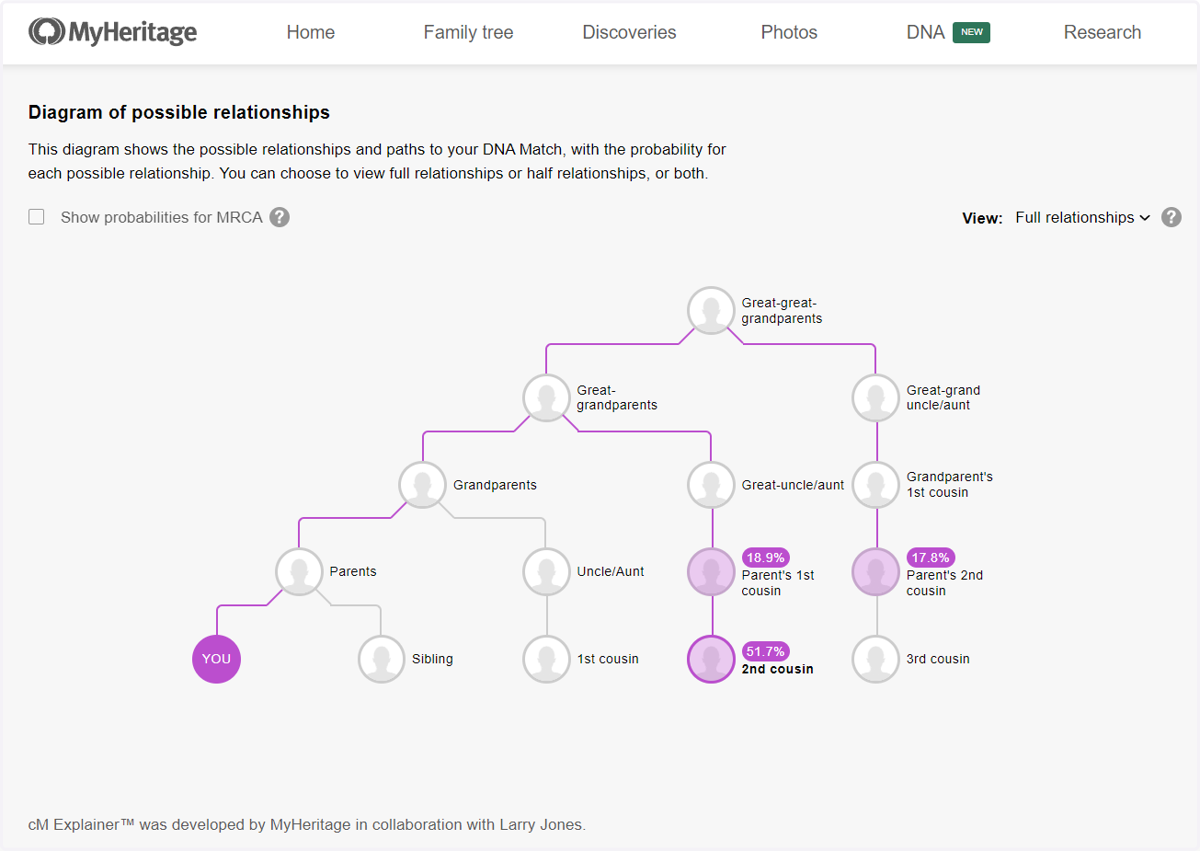The width and height of the screenshot is (1200, 851).
Task: Select the Grandparents avatar node
Action: pyautogui.click(x=423, y=485)
